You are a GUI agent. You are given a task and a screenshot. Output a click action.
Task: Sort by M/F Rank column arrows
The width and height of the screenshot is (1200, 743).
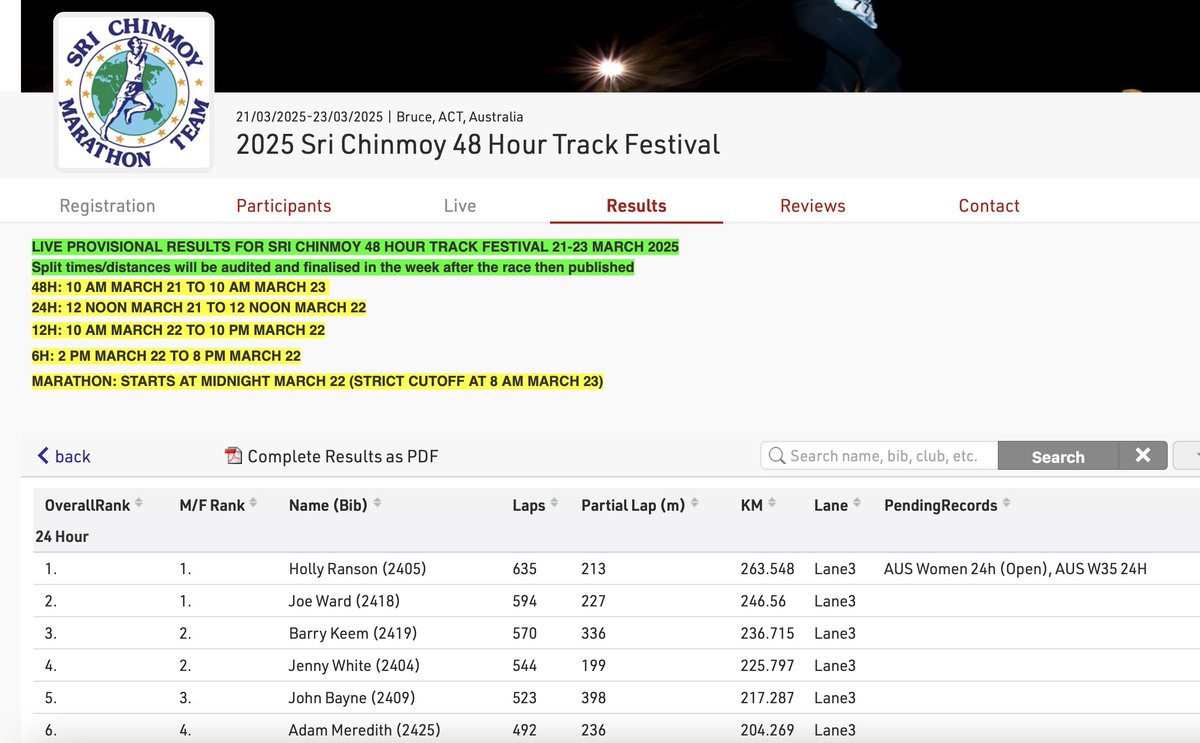pos(254,504)
